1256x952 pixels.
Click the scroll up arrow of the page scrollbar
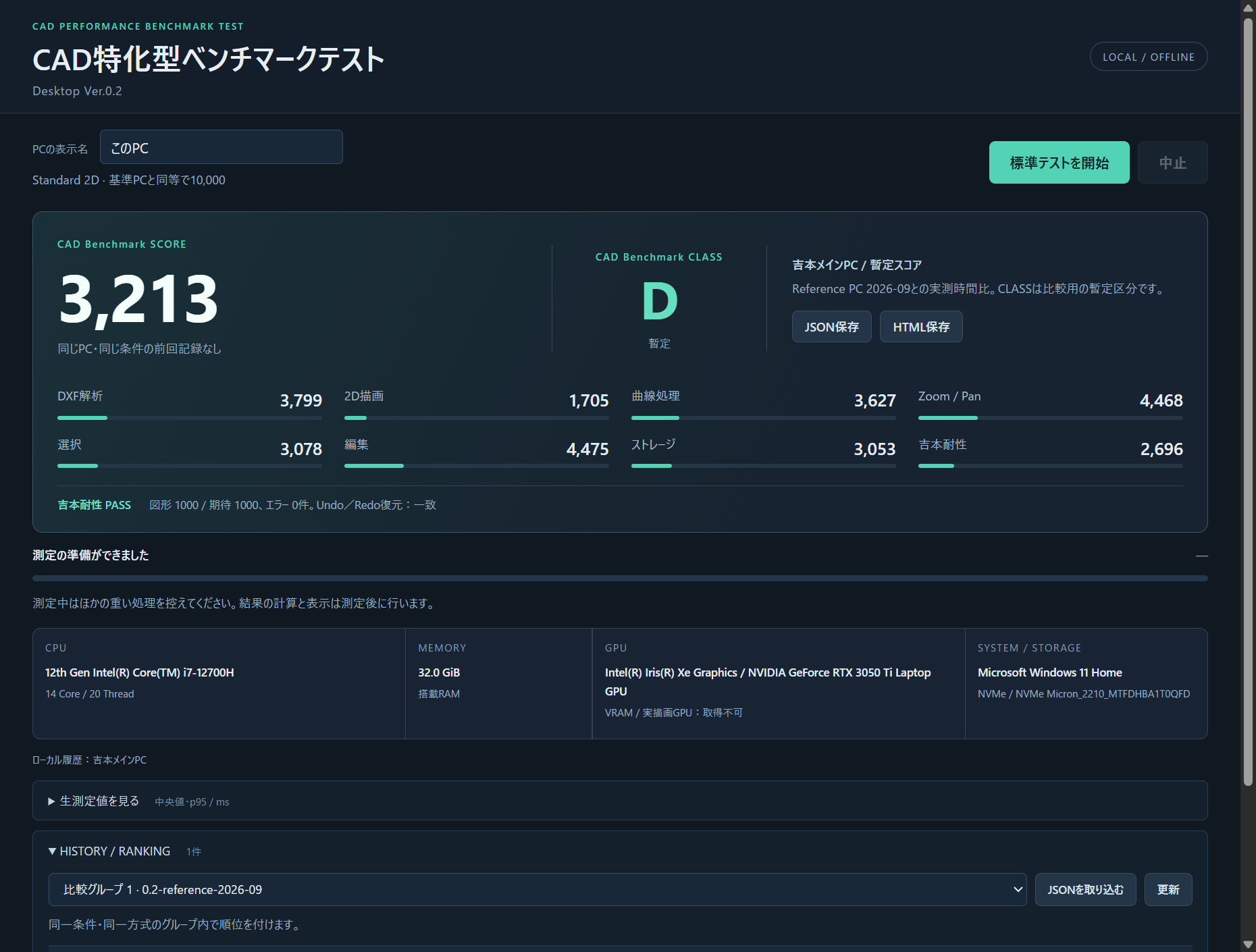pos(1248,7)
